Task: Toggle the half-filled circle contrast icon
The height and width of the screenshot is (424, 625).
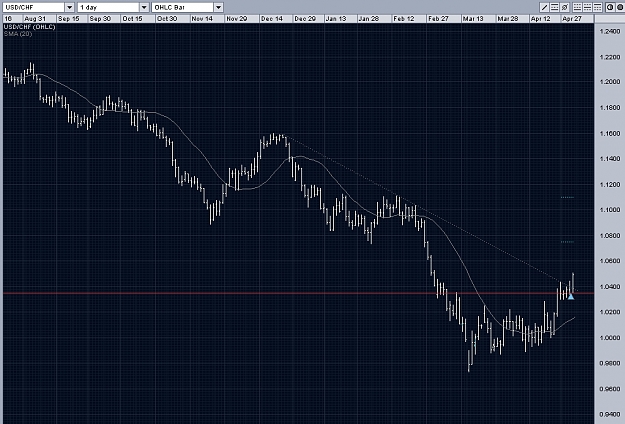Action: (x=610, y=7)
